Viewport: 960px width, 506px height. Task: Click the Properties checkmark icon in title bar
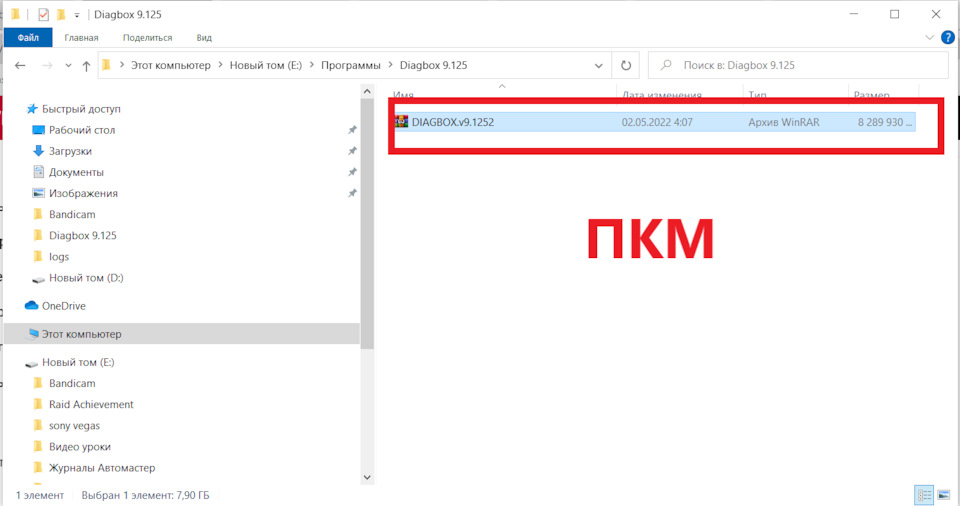pos(43,14)
